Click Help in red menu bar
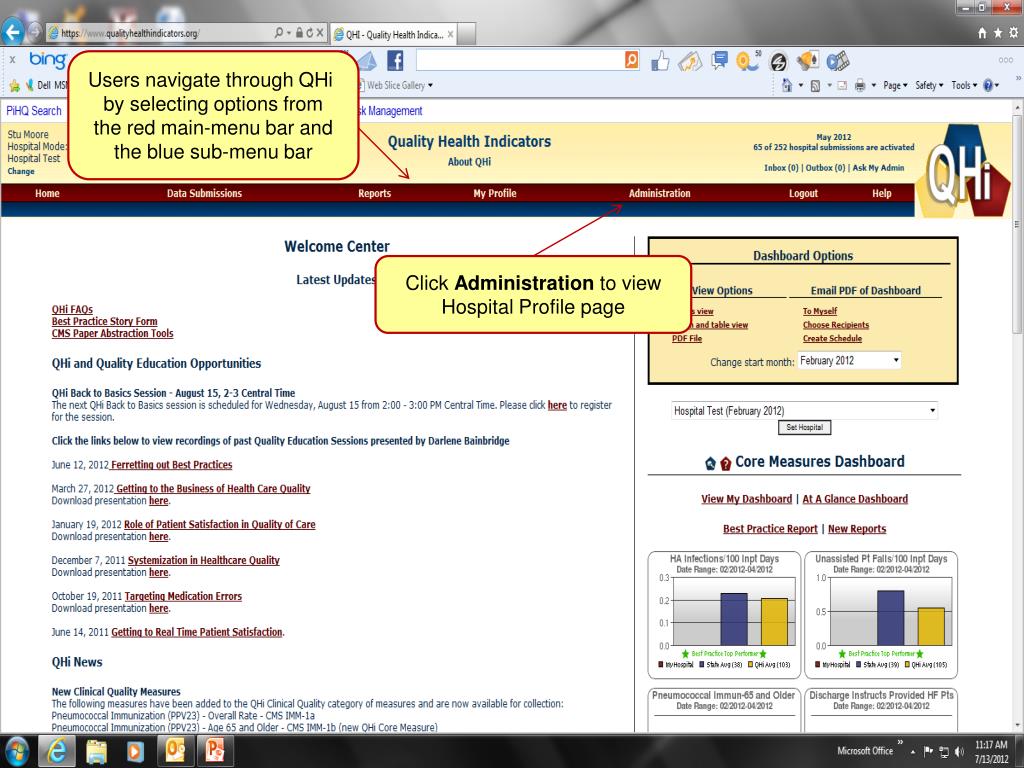This screenshot has width=1024, height=768. 881,193
